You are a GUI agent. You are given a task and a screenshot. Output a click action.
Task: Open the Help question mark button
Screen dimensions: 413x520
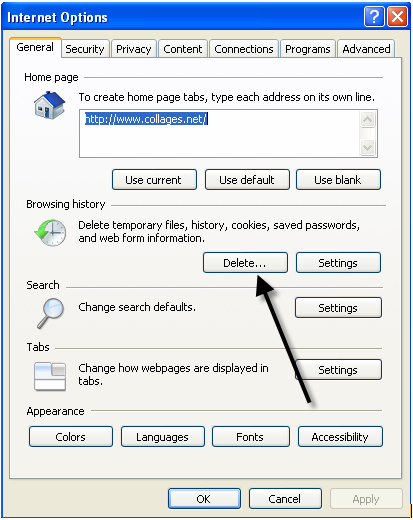374,17
